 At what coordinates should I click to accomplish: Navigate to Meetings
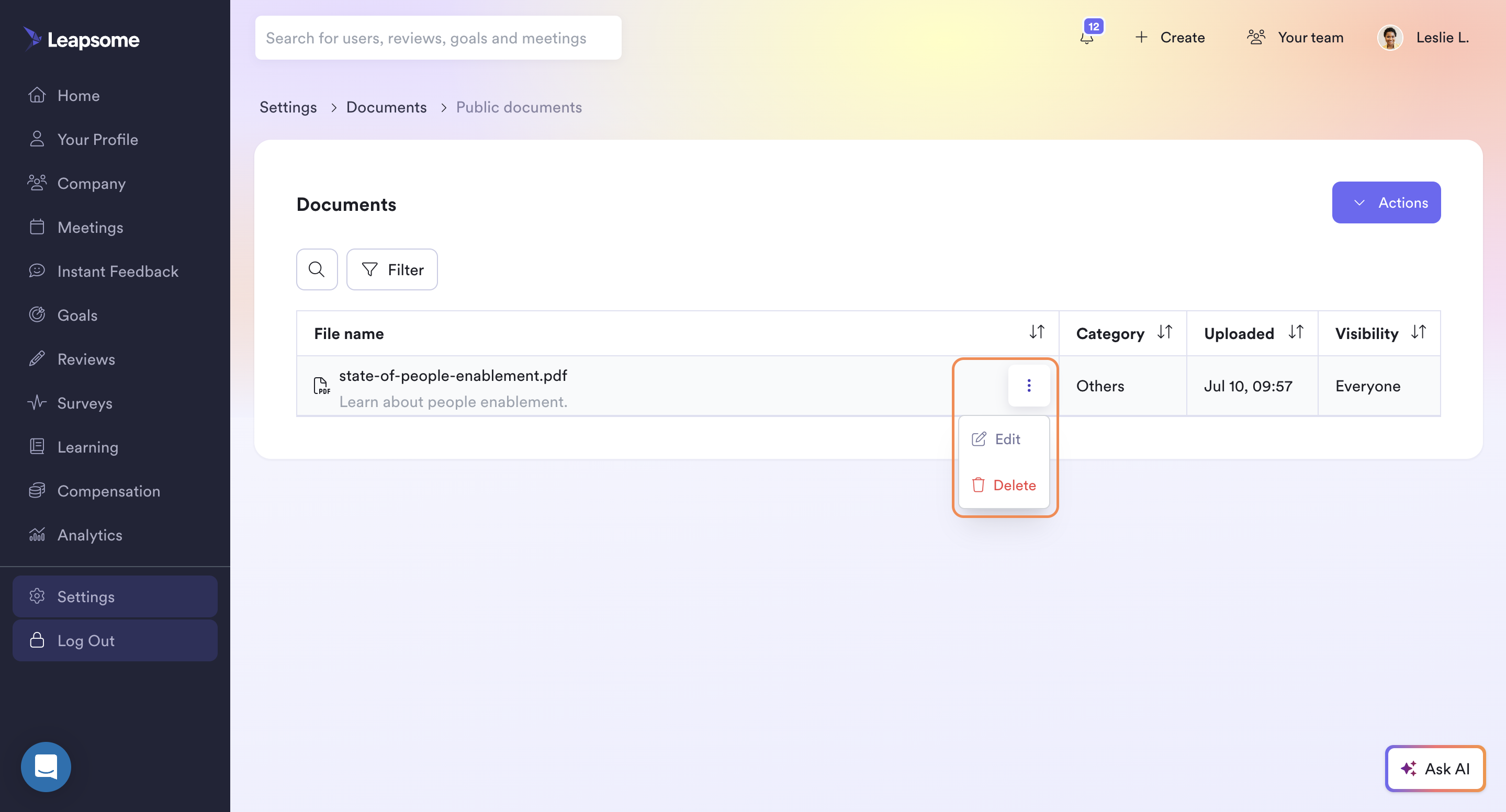point(75,227)
